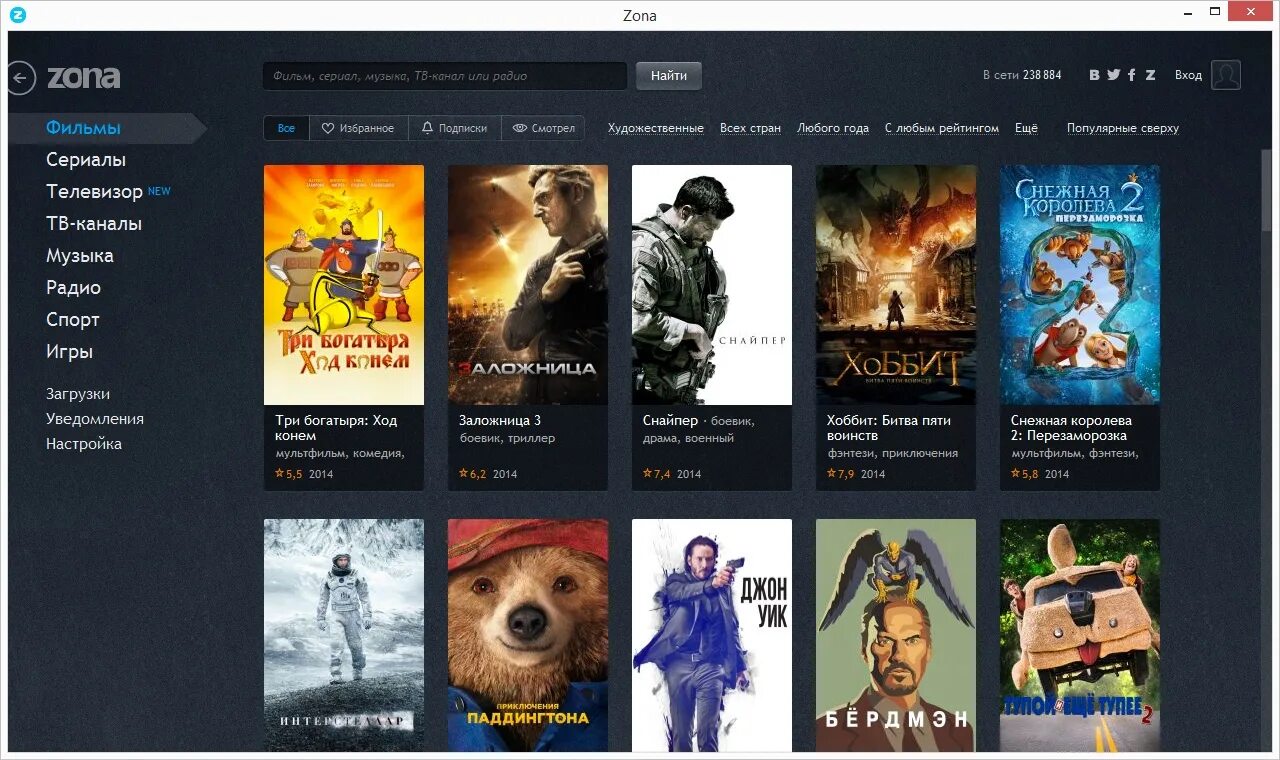Open the Телевизор section

point(94,192)
